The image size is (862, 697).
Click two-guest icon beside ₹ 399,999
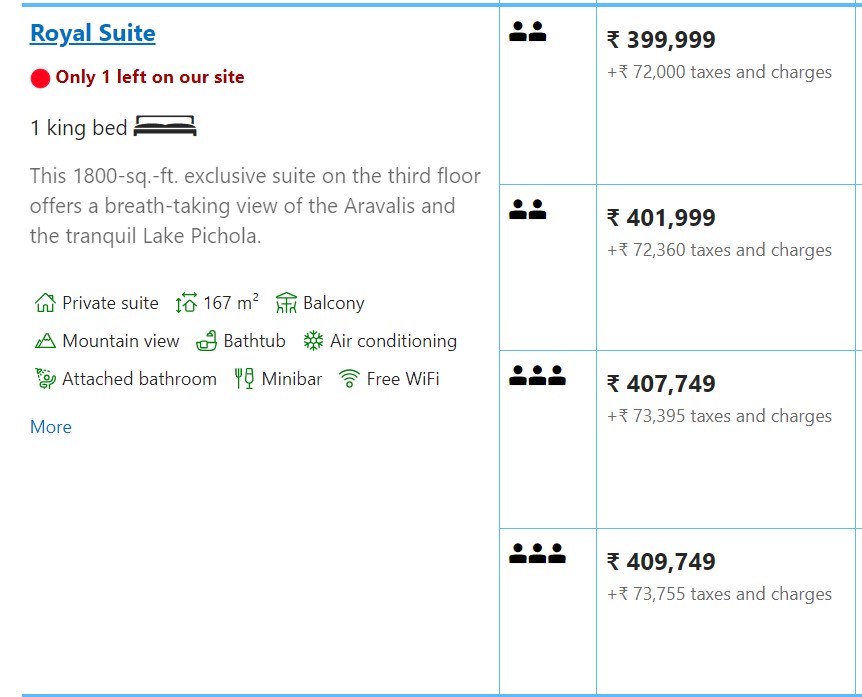tap(527, 32)
